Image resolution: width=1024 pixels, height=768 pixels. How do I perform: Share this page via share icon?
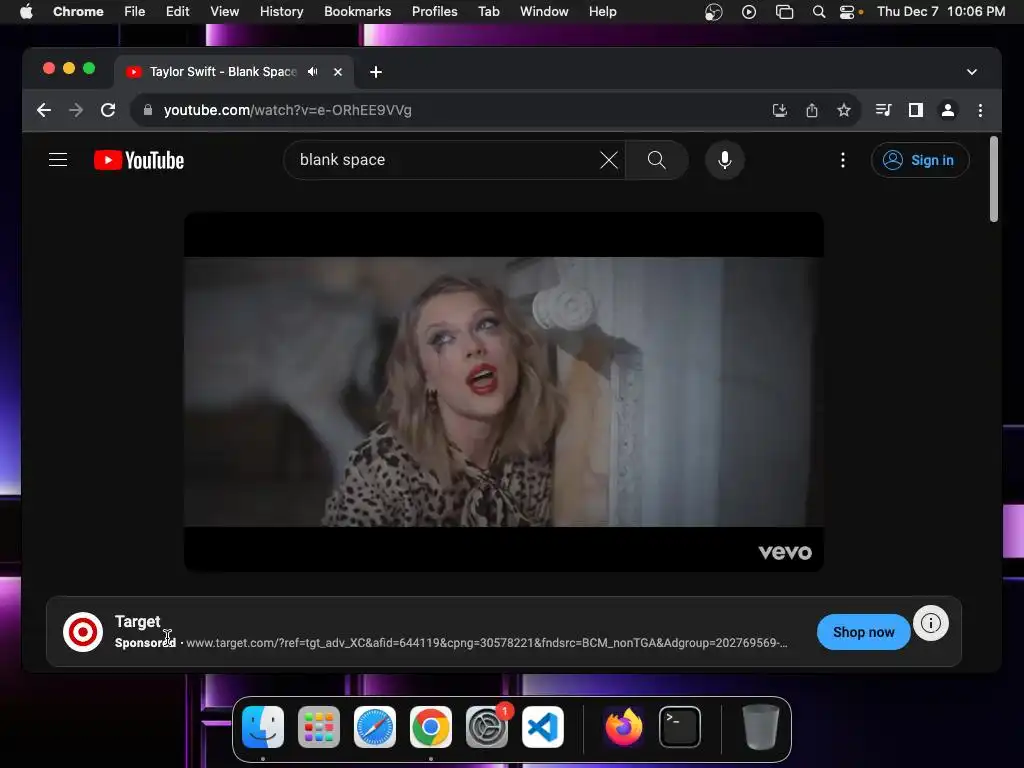tap(812, 110)
